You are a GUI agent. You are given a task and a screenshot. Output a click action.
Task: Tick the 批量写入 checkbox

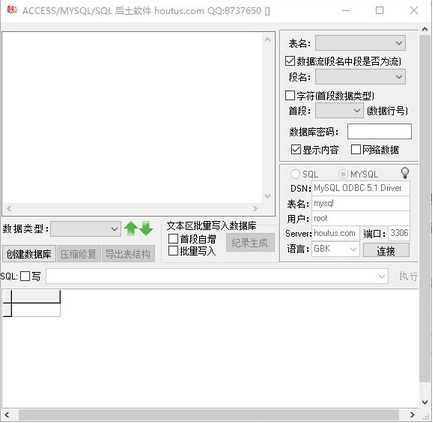[x=173, y=251]
